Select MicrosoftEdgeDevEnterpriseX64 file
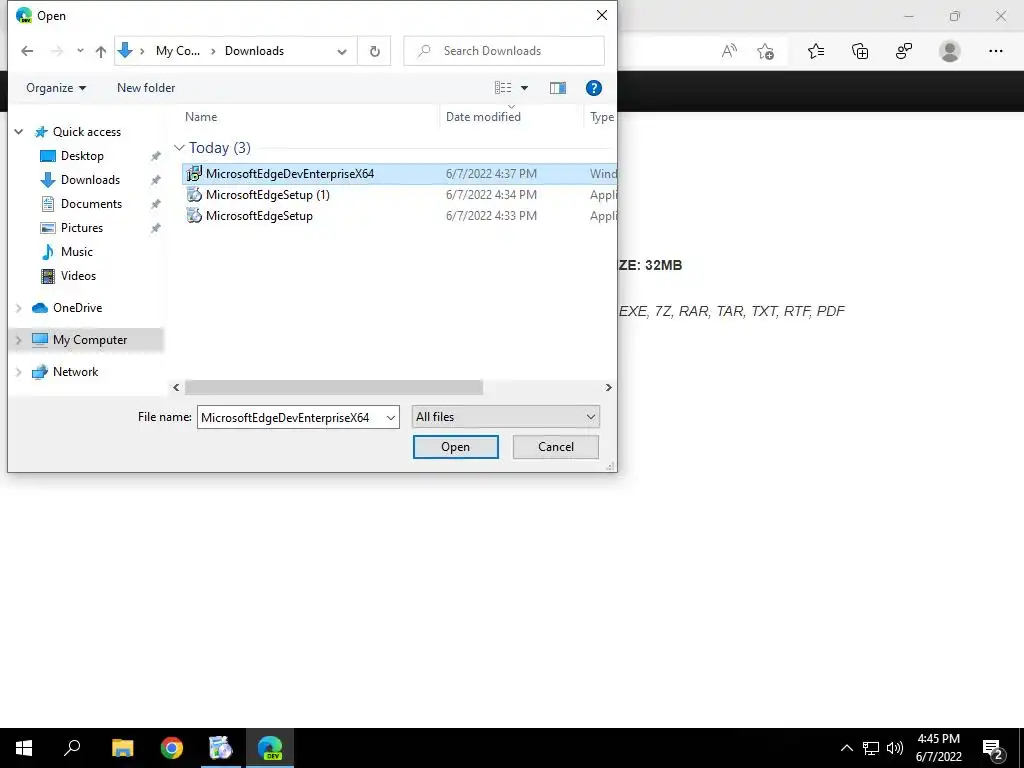This screenshot has height=768, width=1024. click(x=399, y=174)
